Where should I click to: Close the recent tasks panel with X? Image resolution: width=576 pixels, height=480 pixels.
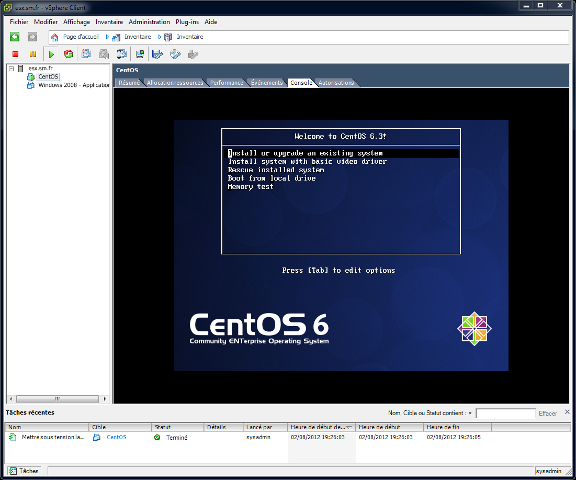point(567,412)
